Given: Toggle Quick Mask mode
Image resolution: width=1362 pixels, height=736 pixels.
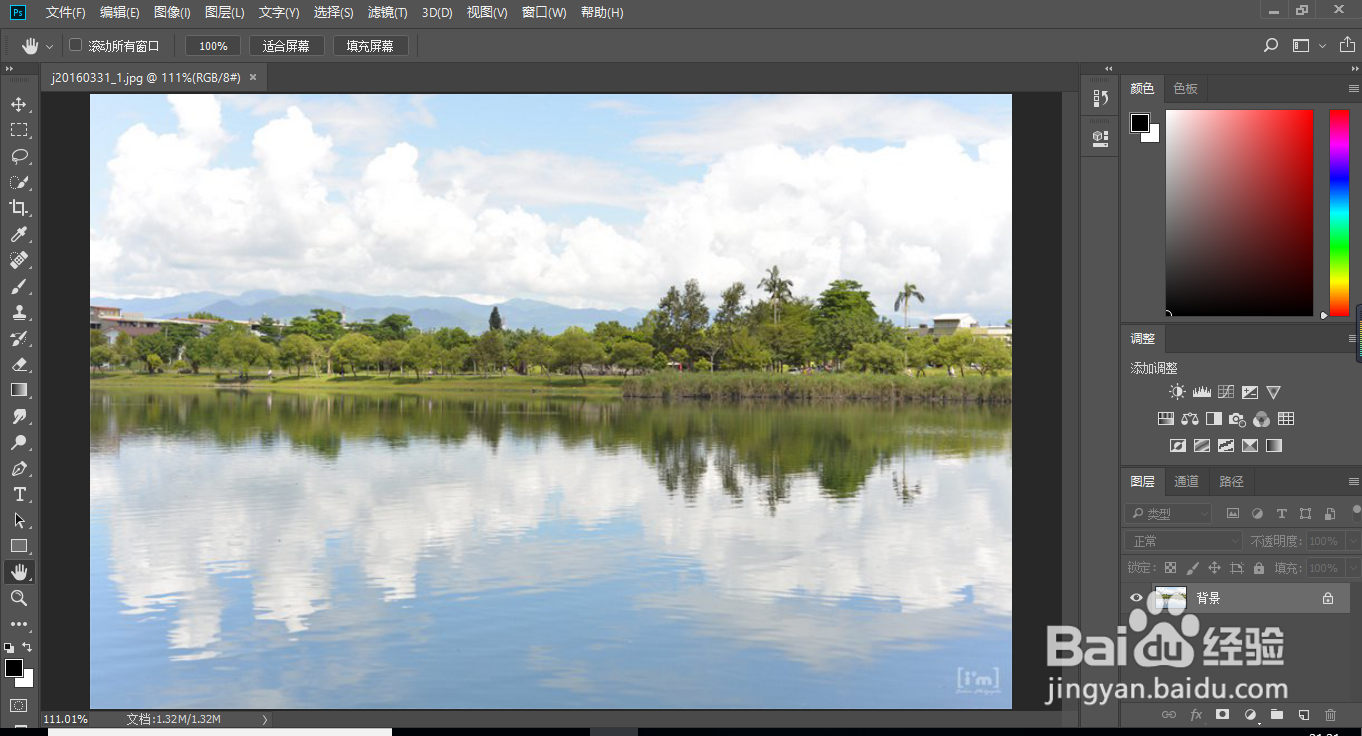Looking at the screenshot, I should coord(18,706).
